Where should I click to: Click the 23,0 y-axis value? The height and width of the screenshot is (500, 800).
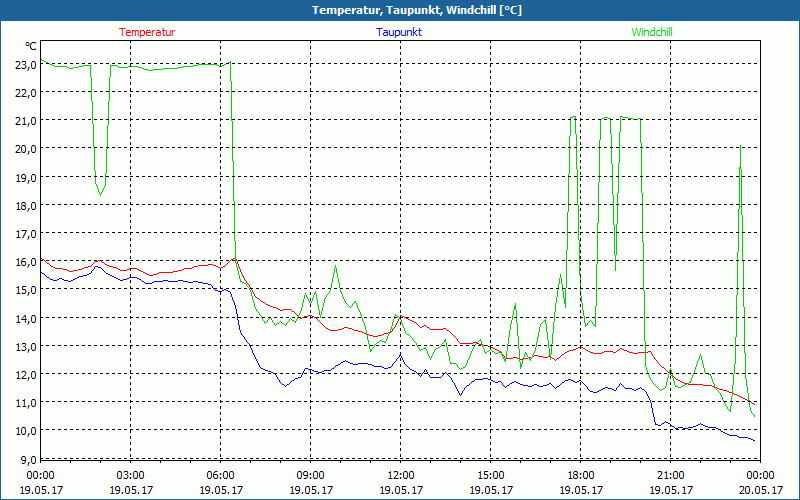click(27, 64)
